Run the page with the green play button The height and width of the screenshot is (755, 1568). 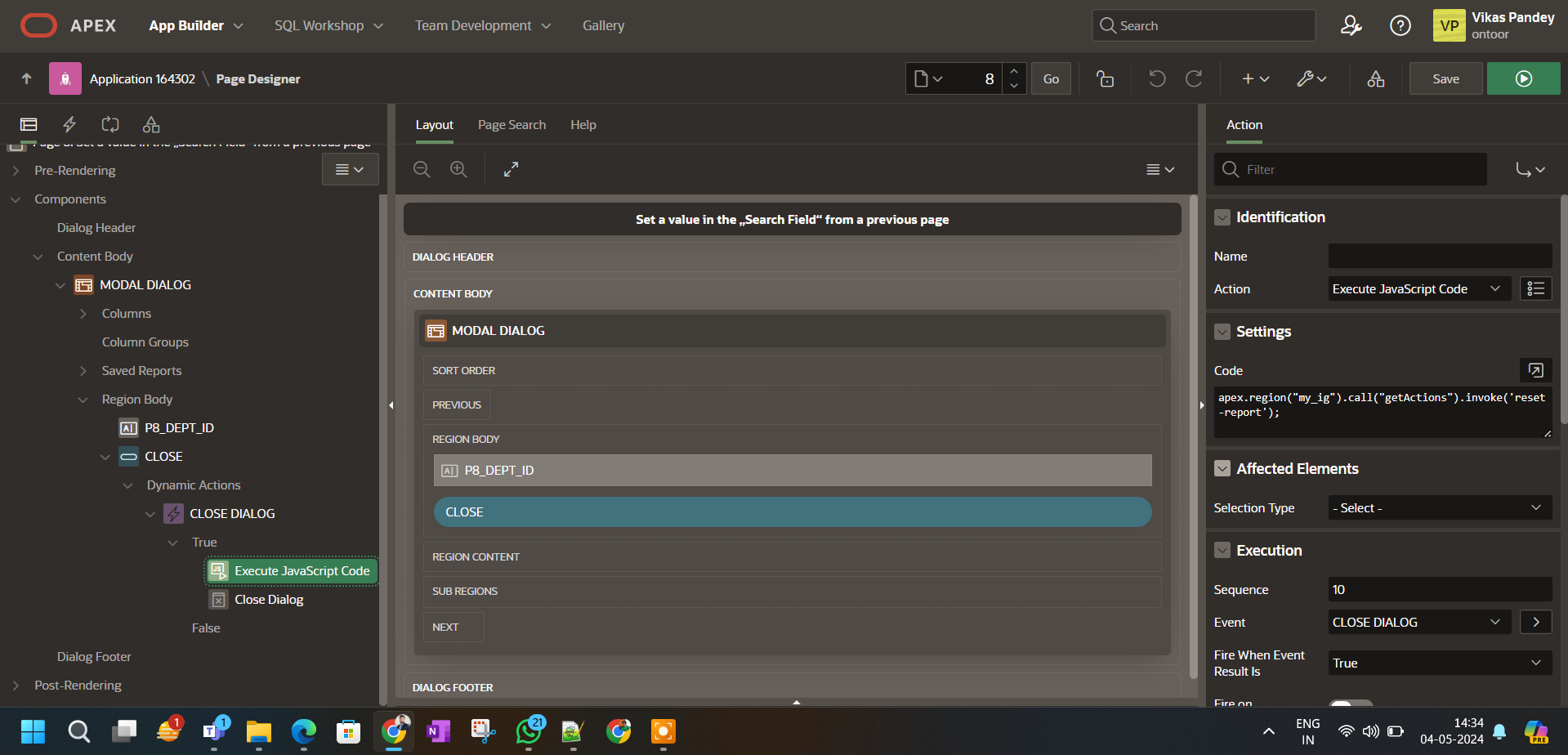coord(1522,78)
